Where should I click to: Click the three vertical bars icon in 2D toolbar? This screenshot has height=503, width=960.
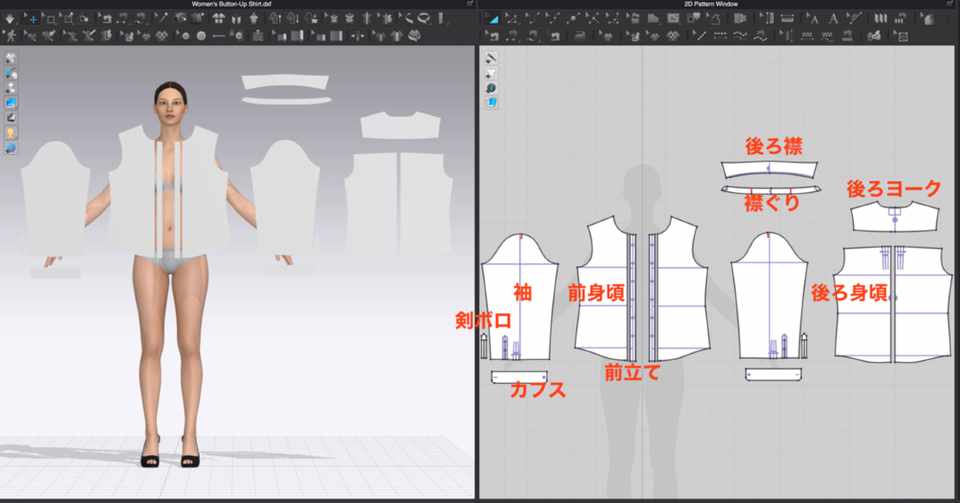coord(880,19)
